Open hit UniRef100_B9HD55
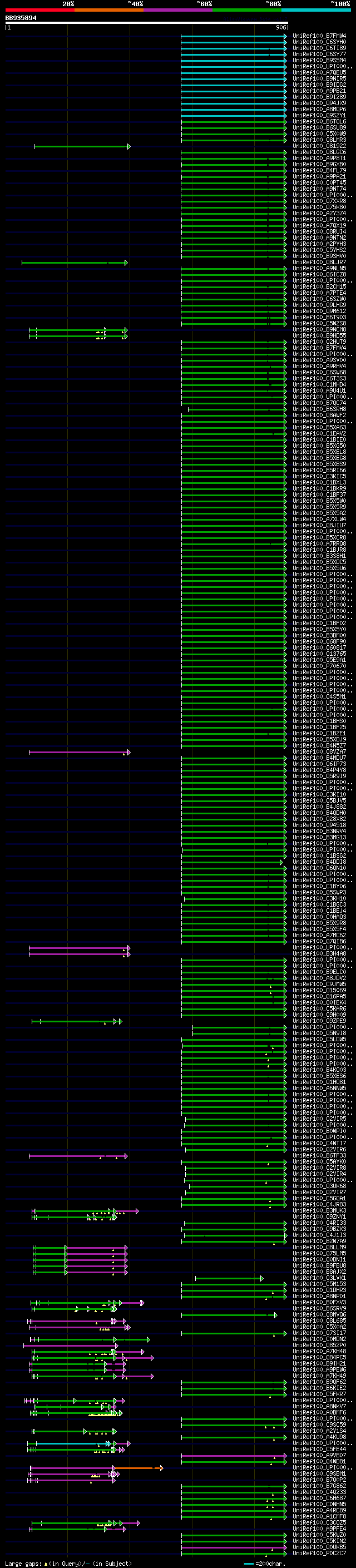 pyautogui.click(x=319, y=335)
